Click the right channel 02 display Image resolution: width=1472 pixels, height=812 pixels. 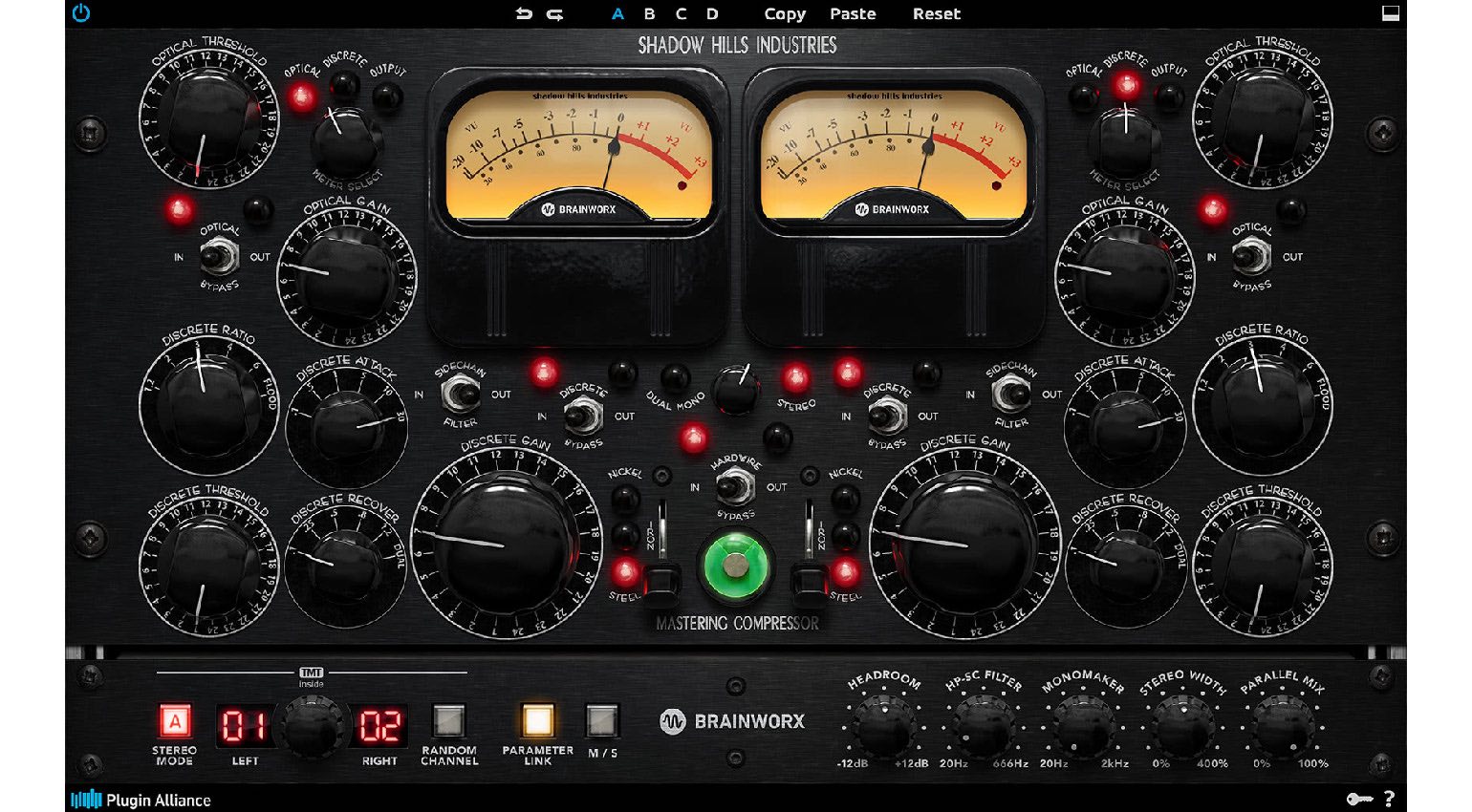click(x=380, y=727)
